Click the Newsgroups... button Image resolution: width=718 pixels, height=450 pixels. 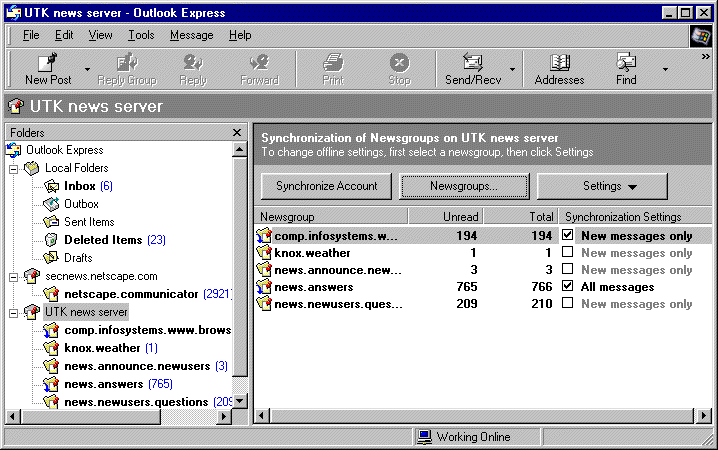click(463, 186)
